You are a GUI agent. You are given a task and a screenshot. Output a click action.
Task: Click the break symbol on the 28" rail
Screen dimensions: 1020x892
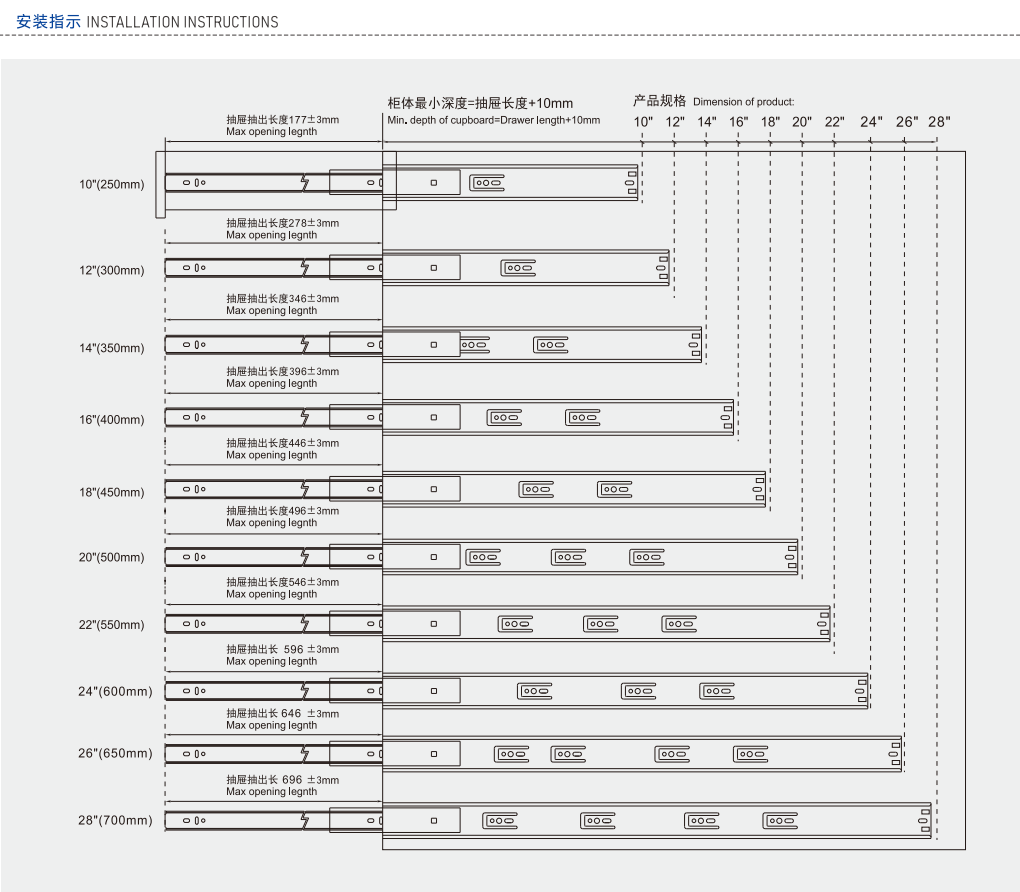pos(305,820)
